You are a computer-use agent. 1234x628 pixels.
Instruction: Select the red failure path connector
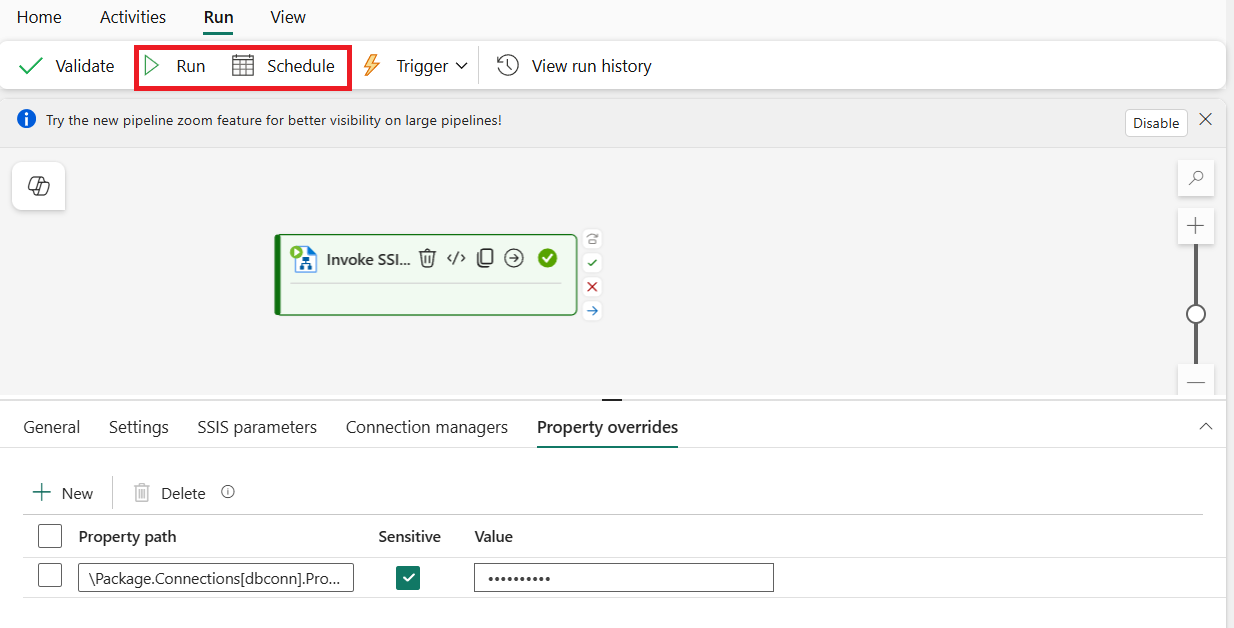pos(592,287)
